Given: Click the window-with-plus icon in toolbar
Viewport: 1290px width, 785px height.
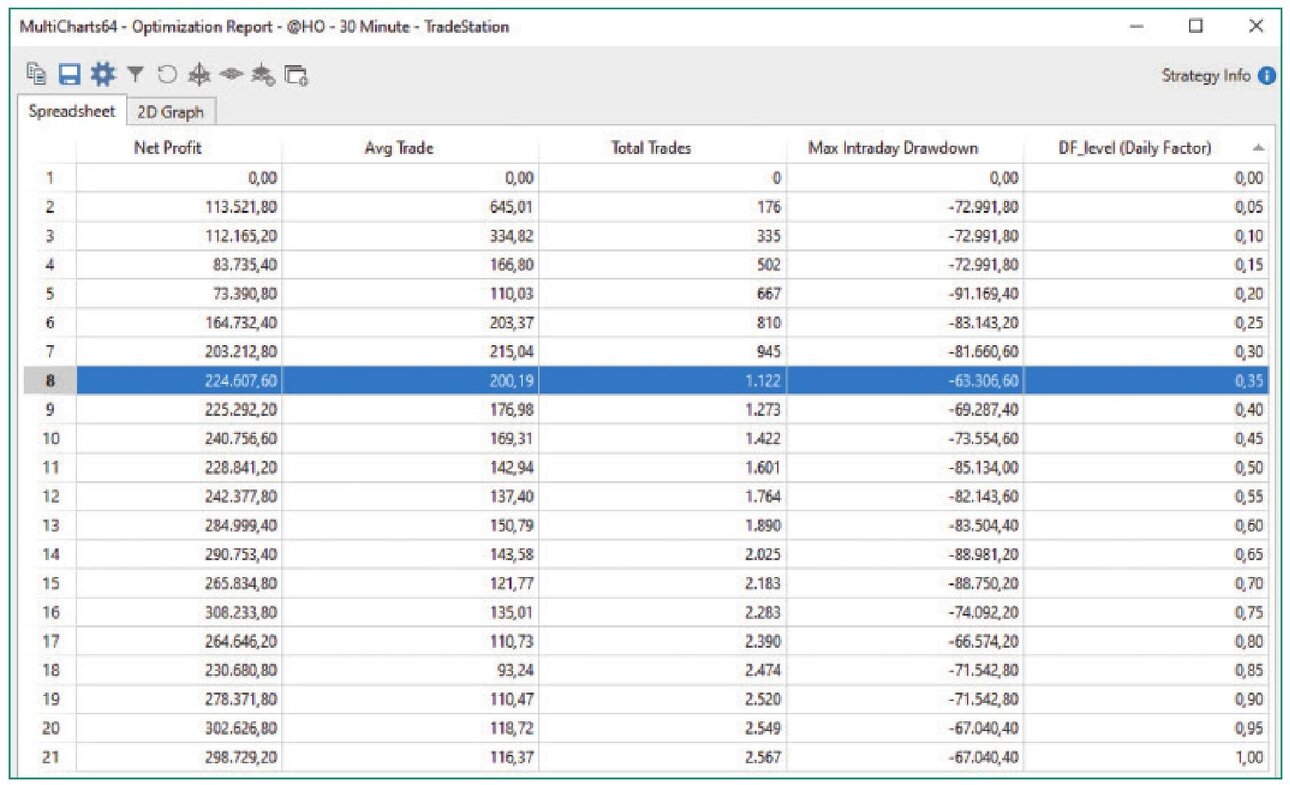Looking at the screenshot, I should 296,75.
